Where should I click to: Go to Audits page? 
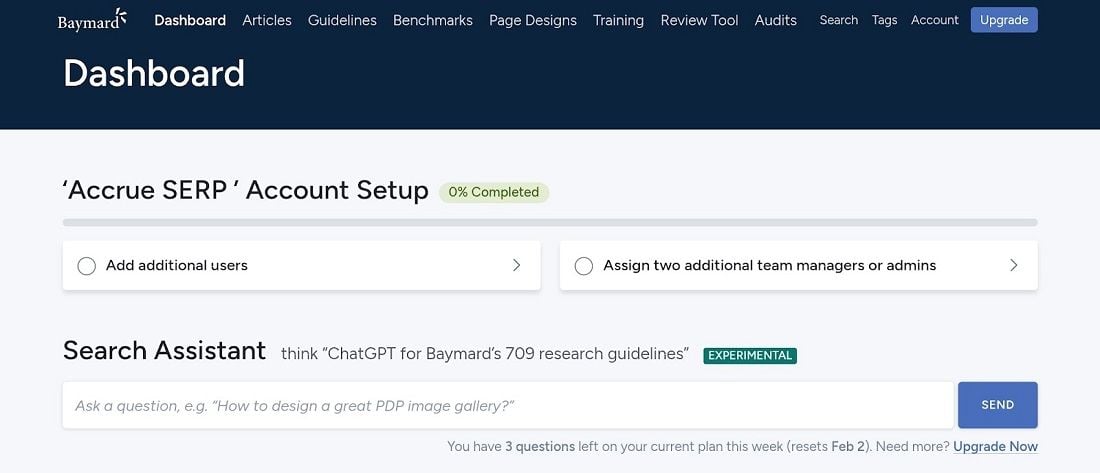point(776,20)
